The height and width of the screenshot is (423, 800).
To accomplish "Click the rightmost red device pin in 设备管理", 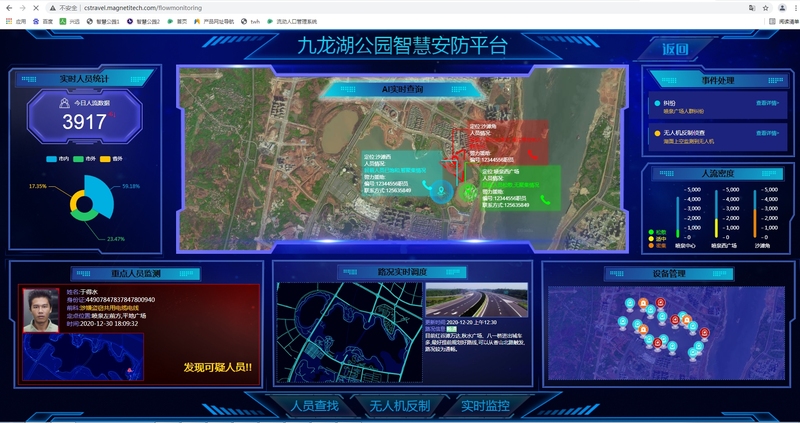I will click(x=705, y=334).
